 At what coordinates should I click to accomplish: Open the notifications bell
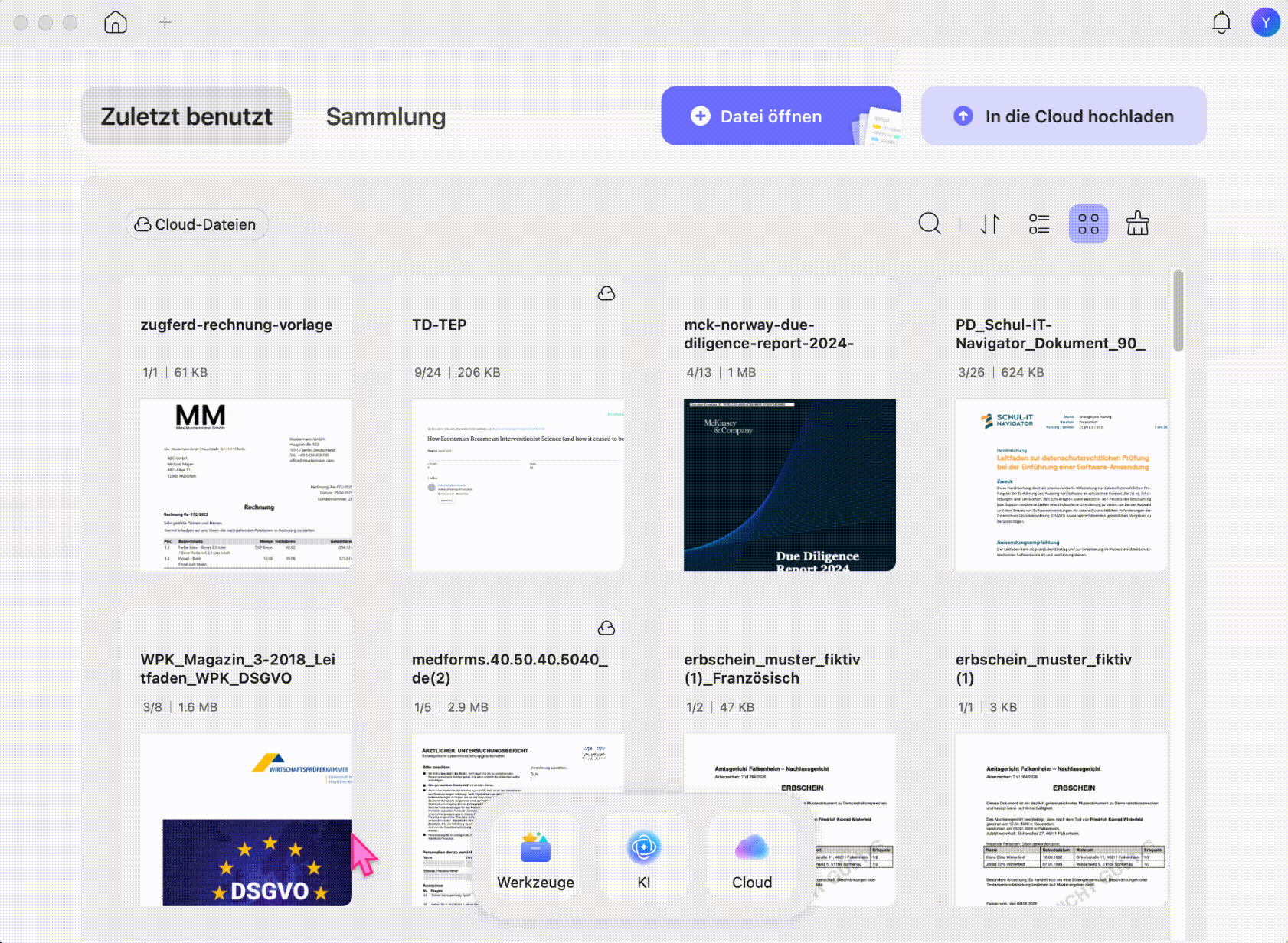click(x=1221, y=22)
